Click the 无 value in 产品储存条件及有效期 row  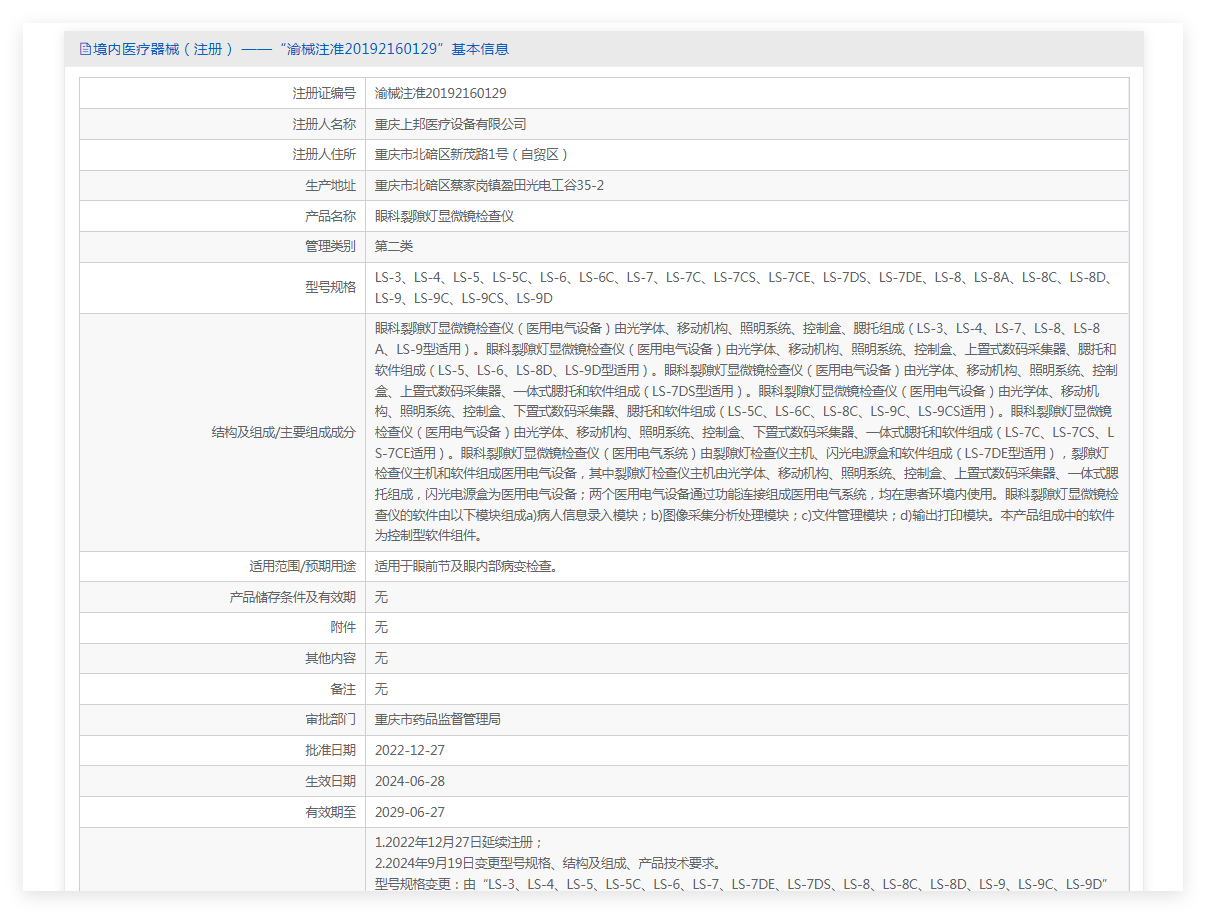381,598
